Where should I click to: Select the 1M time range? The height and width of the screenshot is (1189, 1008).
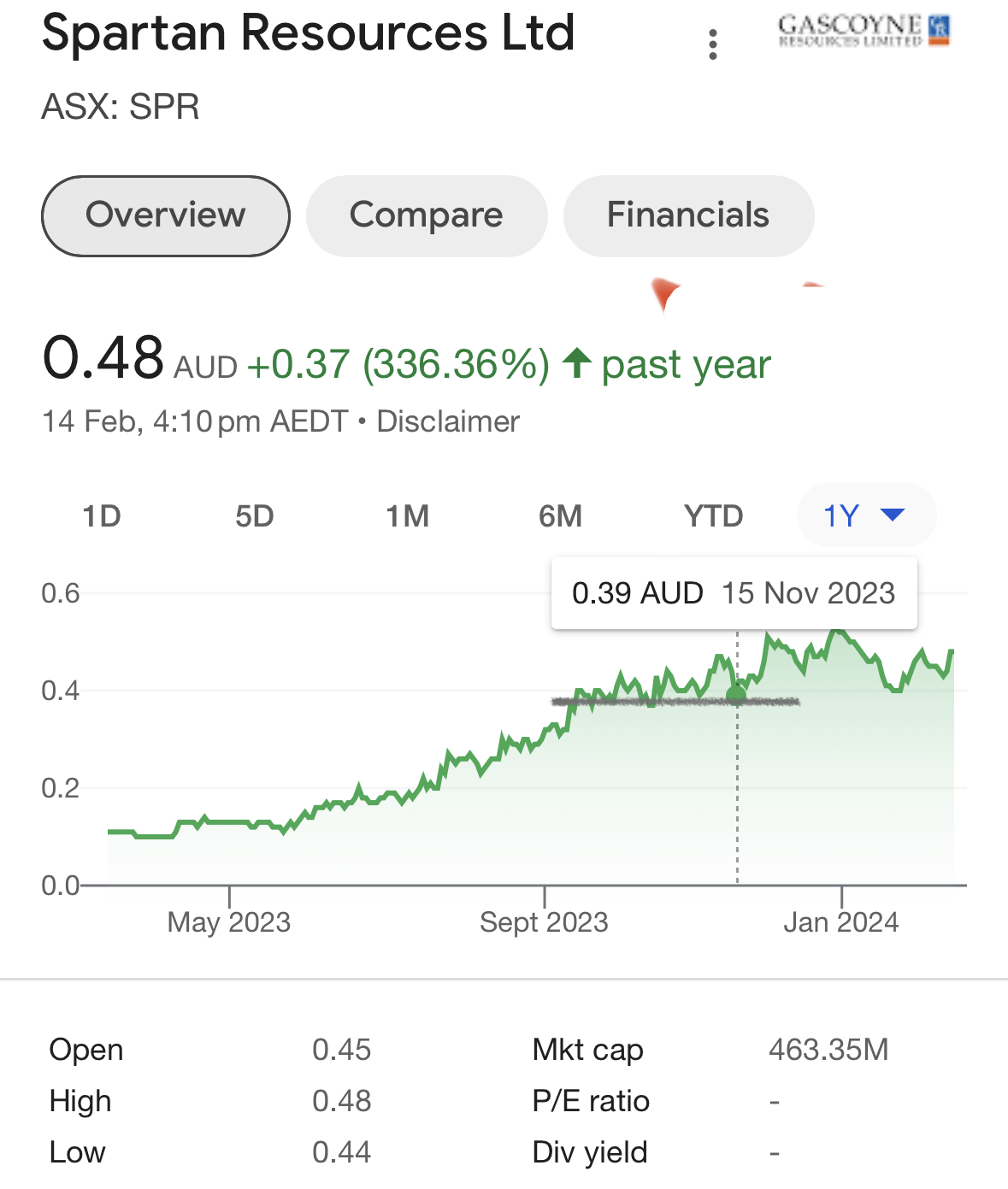[x=407, y=516]
